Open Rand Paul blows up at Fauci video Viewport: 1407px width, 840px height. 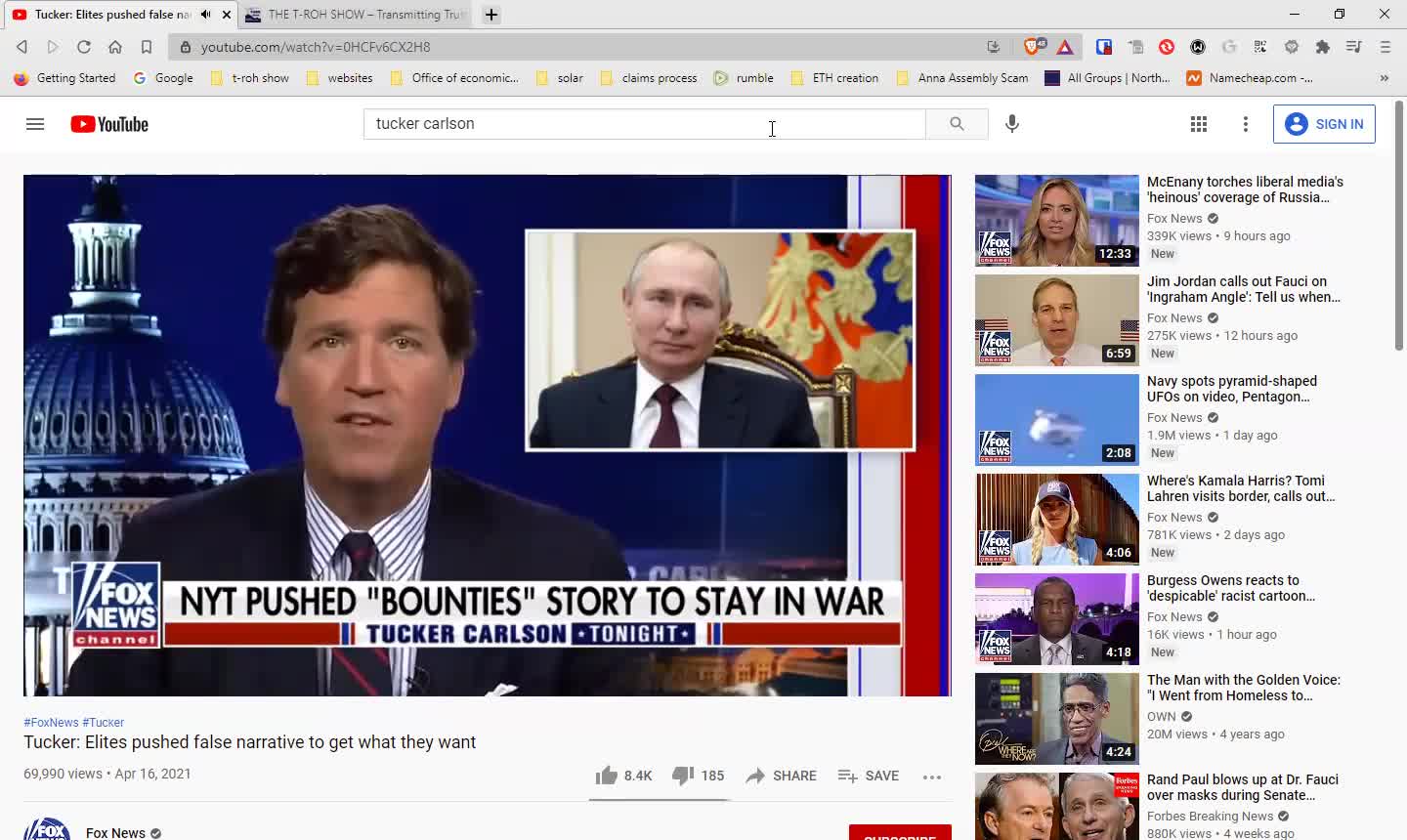(x=1243, y=787)
